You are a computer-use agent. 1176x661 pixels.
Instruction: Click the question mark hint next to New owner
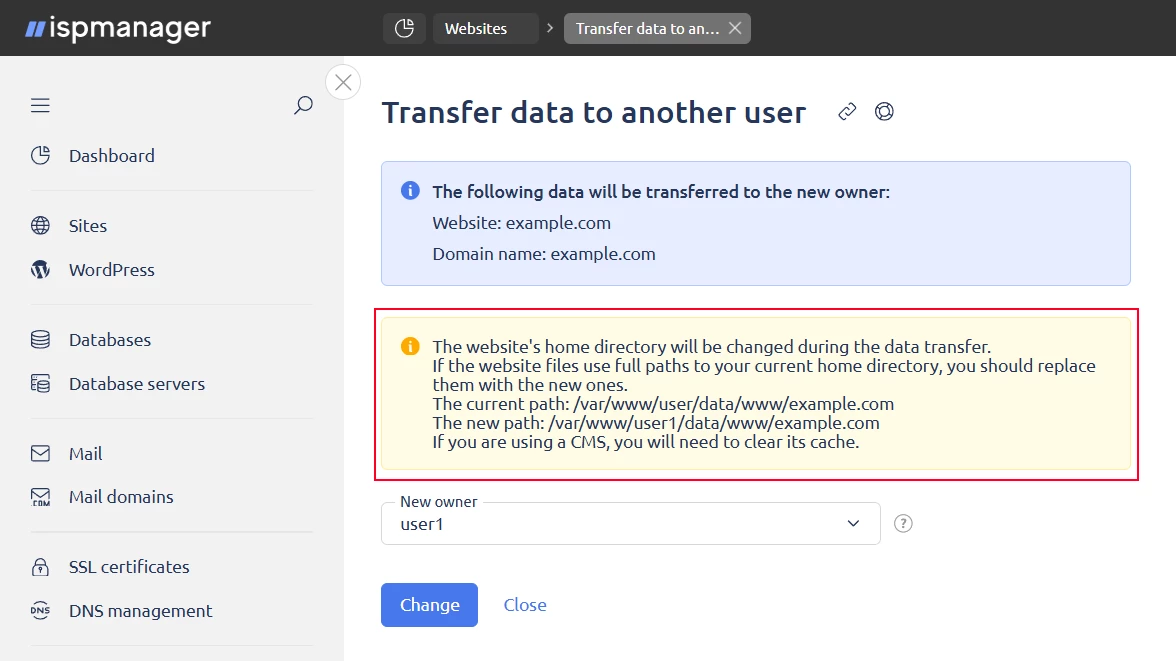903,523
